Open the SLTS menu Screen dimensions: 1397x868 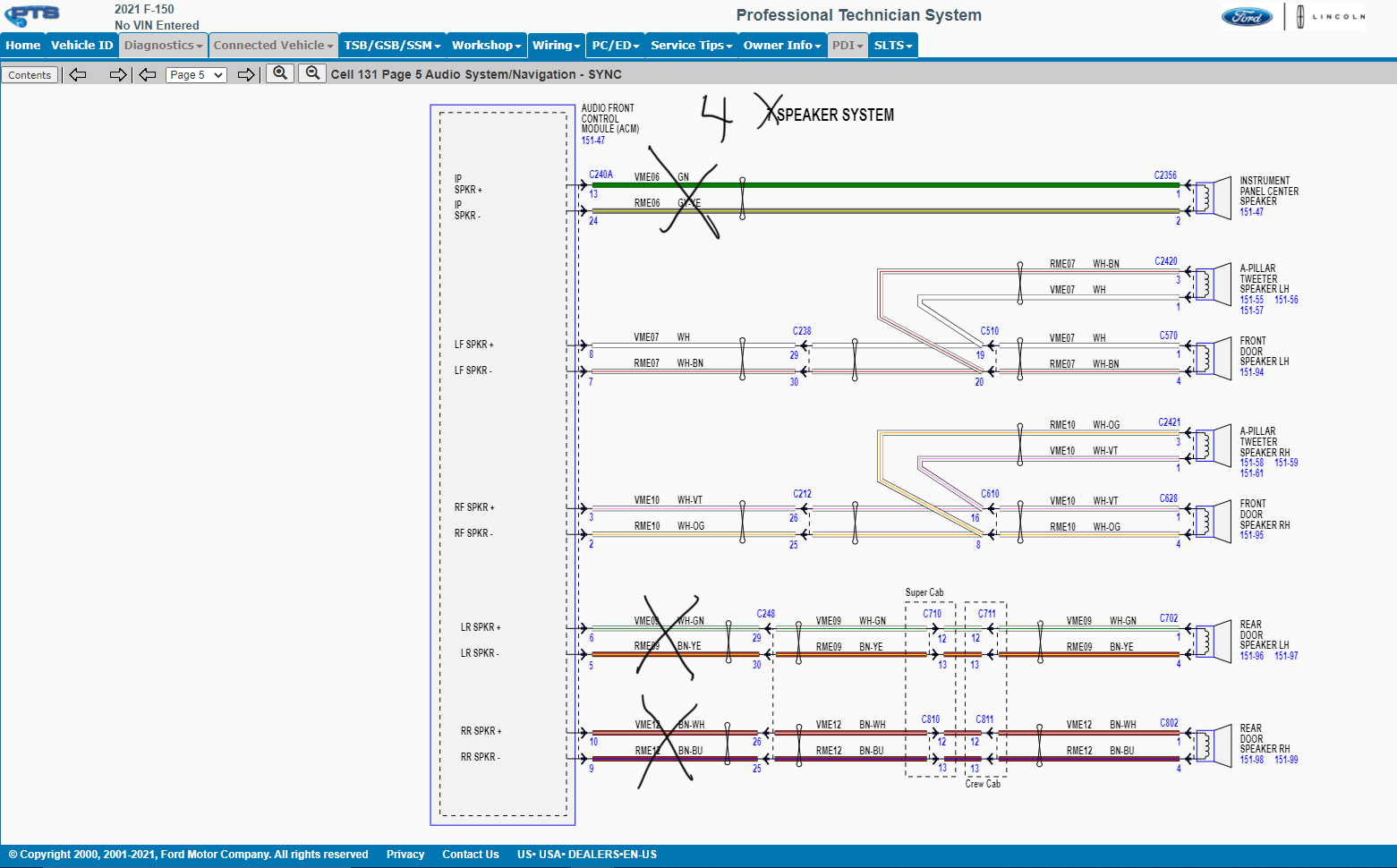click(893, 45)
